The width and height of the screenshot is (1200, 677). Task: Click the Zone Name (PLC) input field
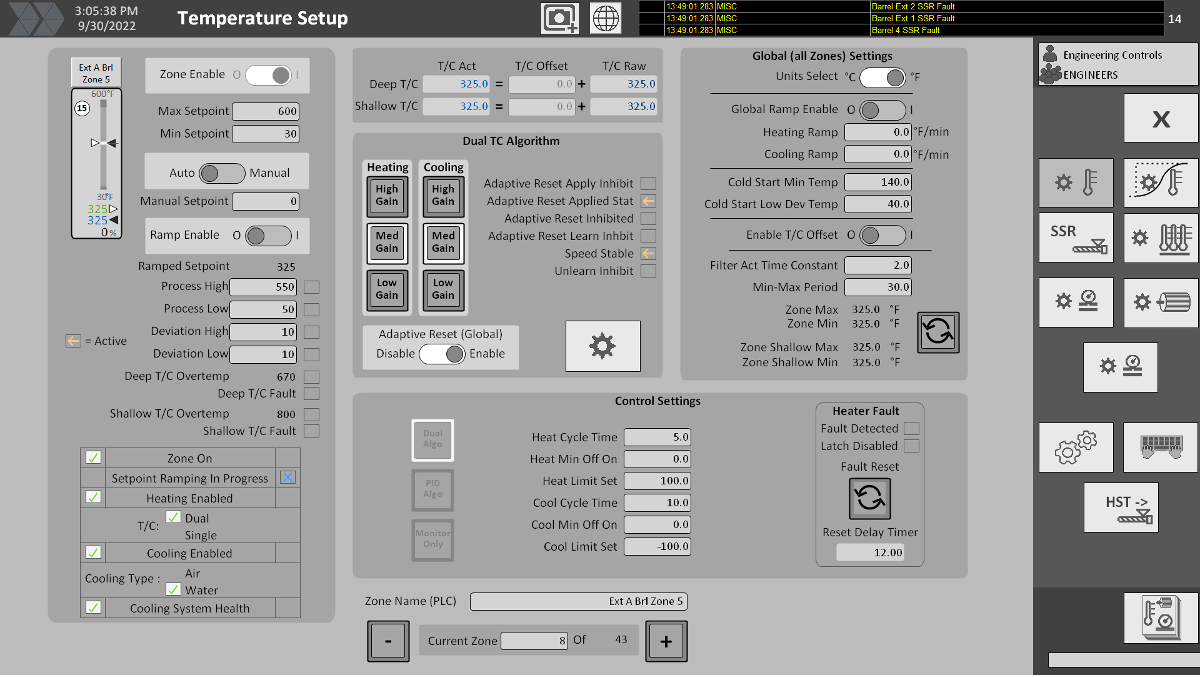pyautogui.click(x=578, y=601)
